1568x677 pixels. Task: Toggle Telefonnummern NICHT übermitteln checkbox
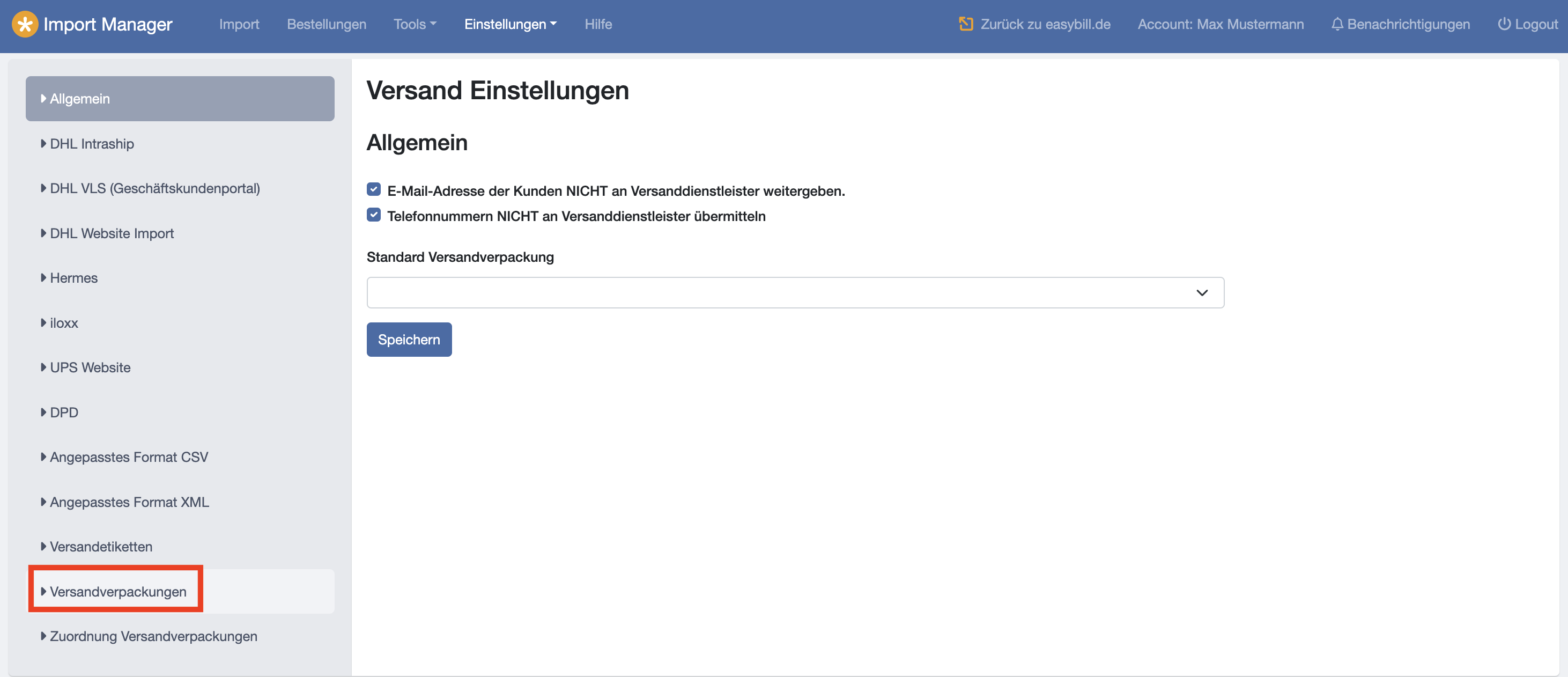[x=374, y=215]
